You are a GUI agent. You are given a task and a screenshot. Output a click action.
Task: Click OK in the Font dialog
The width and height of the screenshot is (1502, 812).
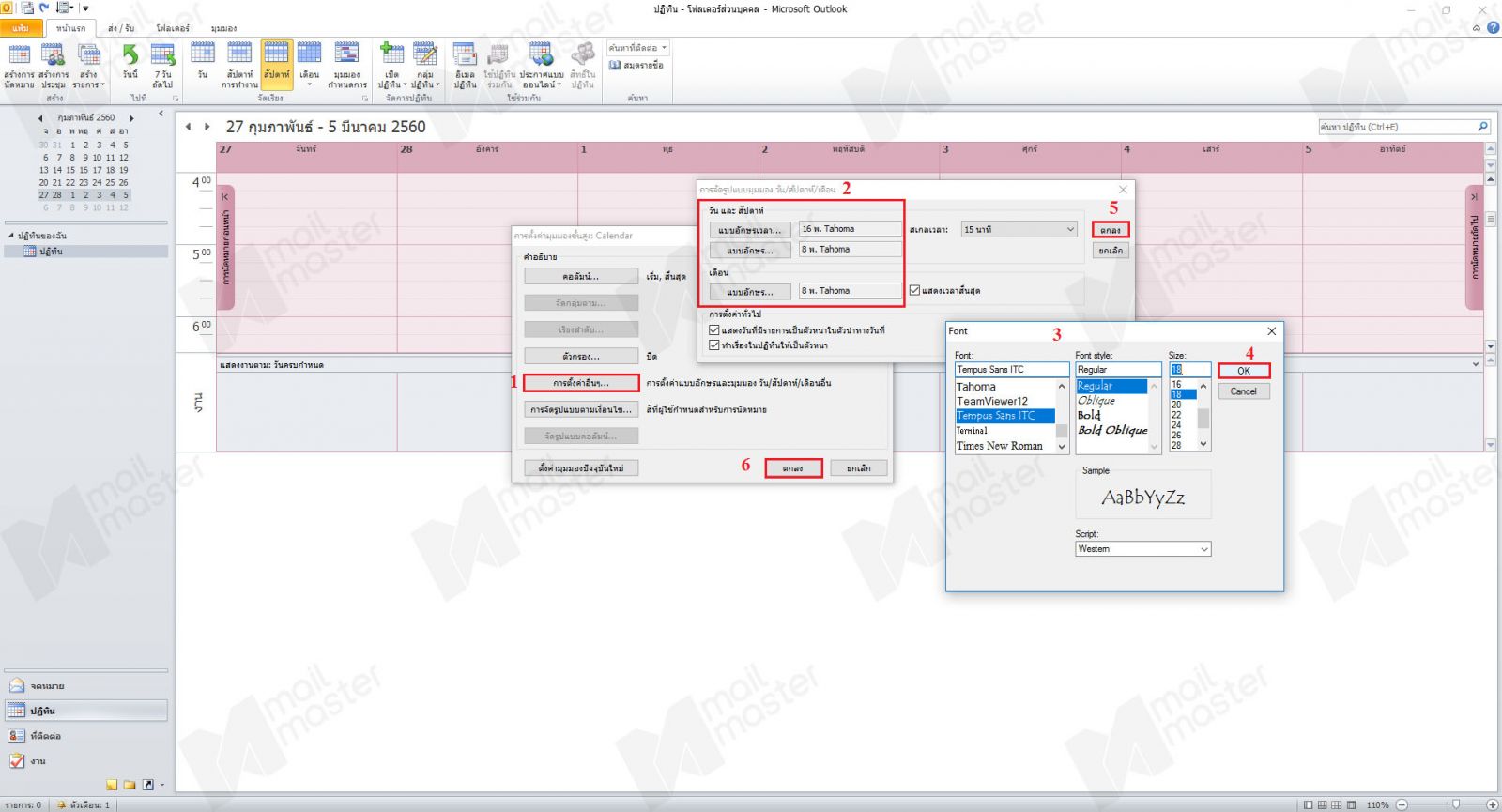(1244, 371)
